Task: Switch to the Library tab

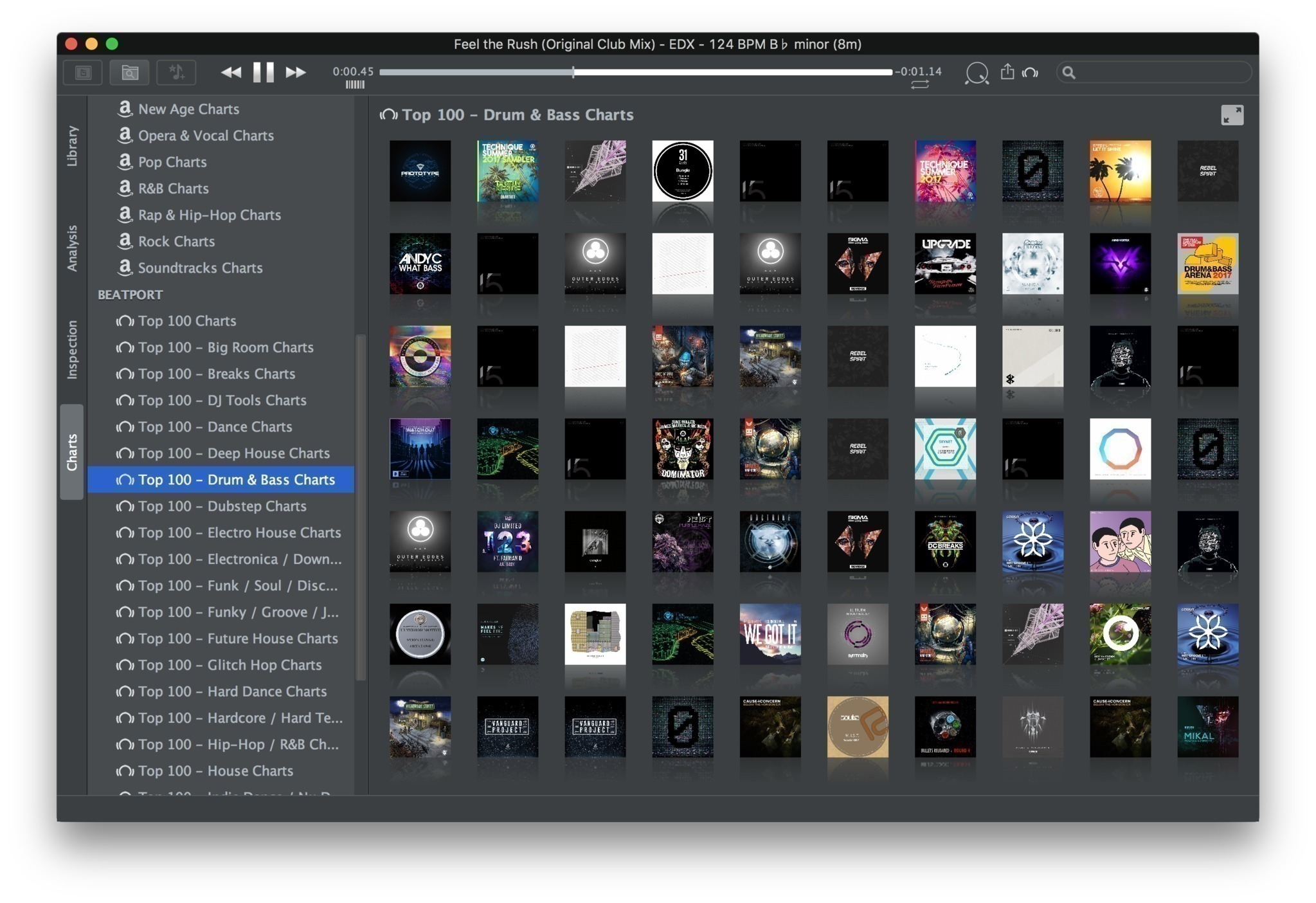Action: point(72,146)
